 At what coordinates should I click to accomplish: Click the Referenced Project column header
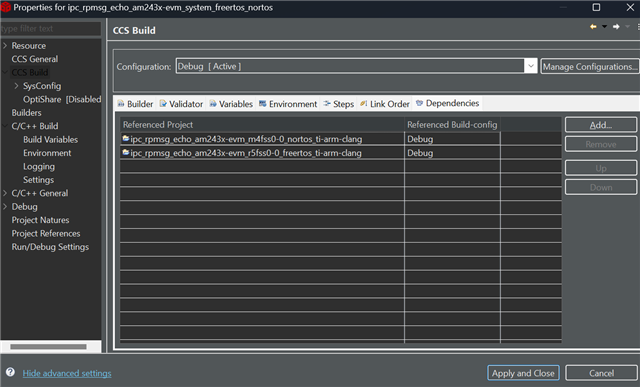point(262,125)
